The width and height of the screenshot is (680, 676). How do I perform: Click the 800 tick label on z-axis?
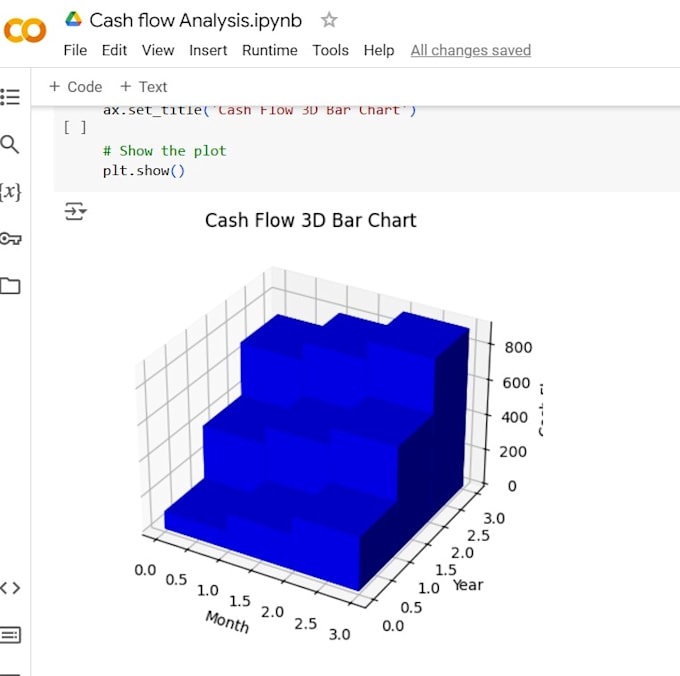click(518, 347)
